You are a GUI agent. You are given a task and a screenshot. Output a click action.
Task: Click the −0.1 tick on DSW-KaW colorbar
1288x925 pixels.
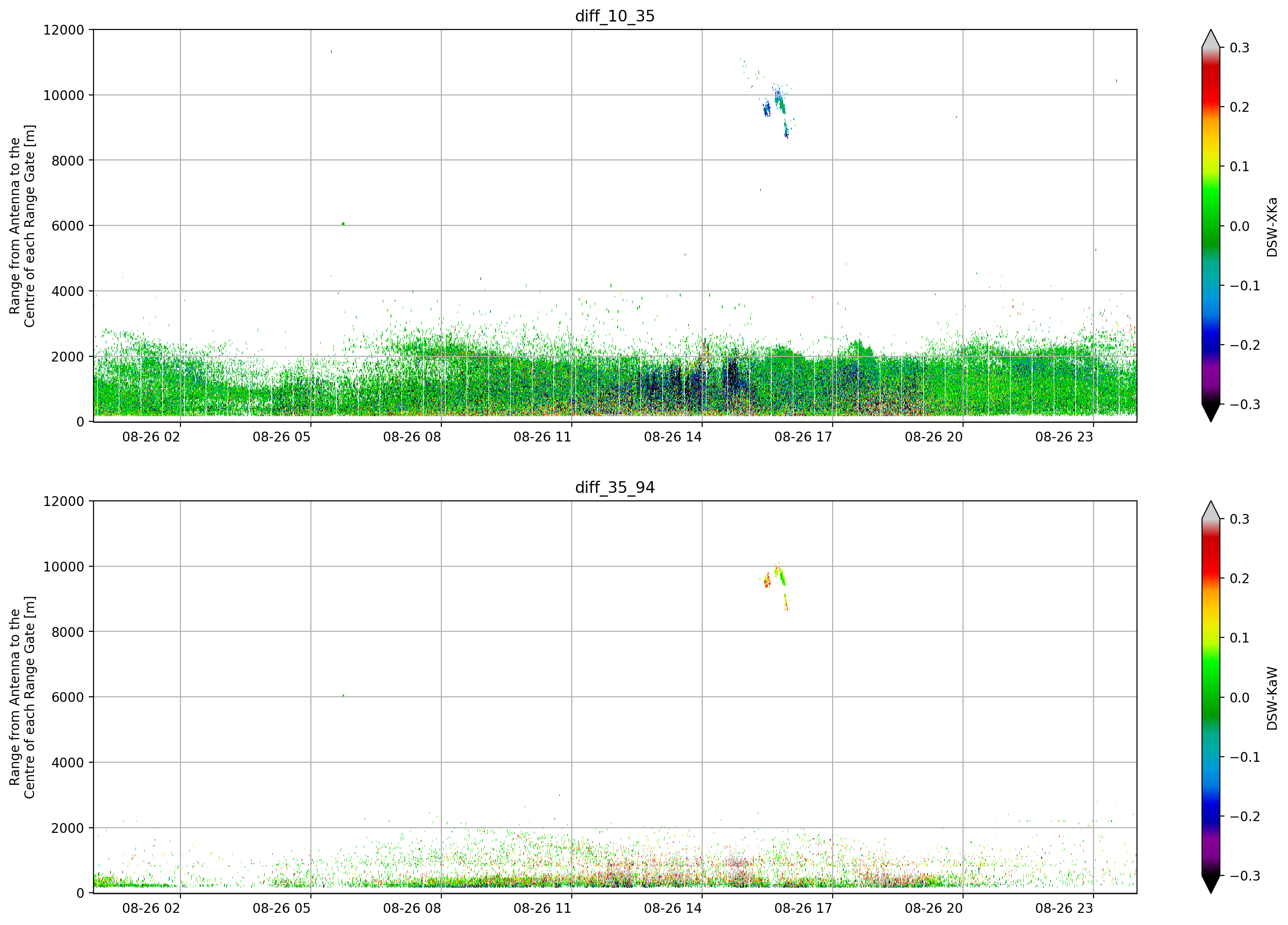point(1245,758)
